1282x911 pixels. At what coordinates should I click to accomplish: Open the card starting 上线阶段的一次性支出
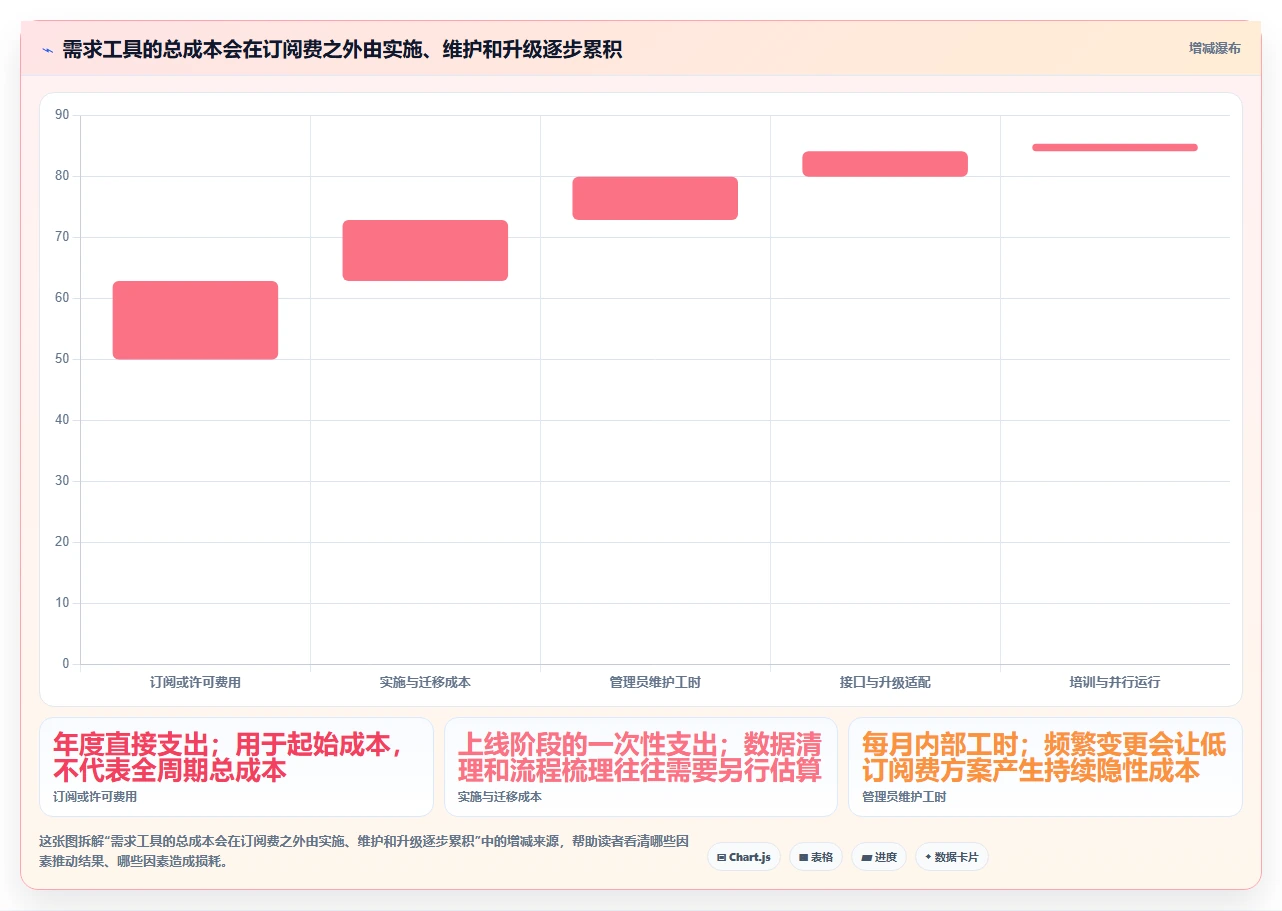[641, 767]
